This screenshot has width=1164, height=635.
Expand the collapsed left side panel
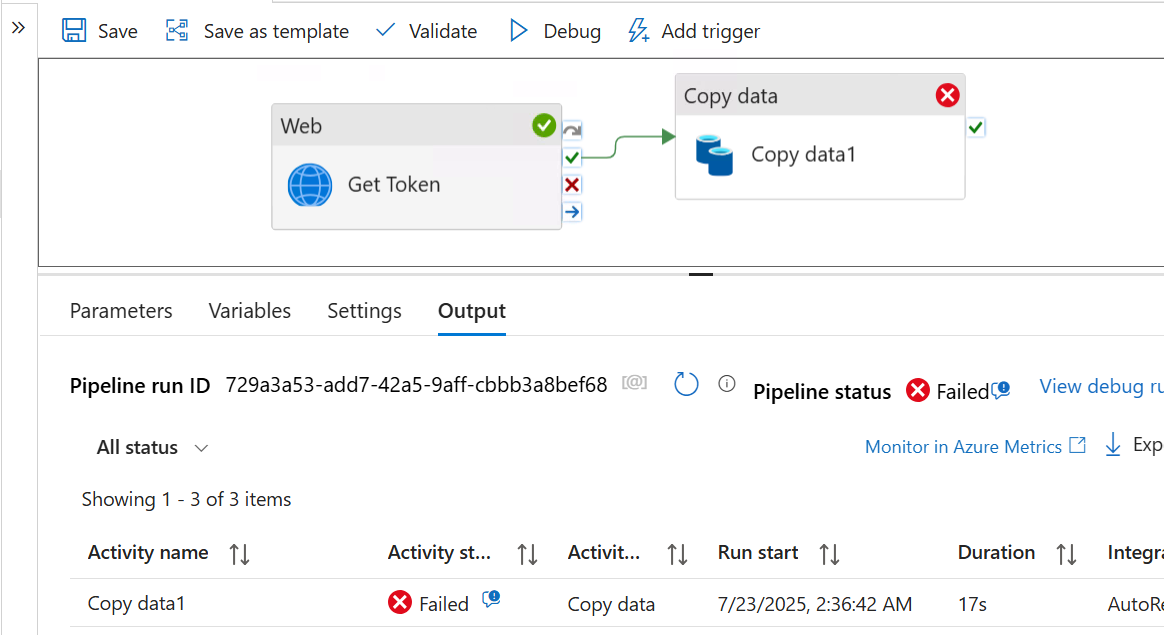(x=18, y=28)
